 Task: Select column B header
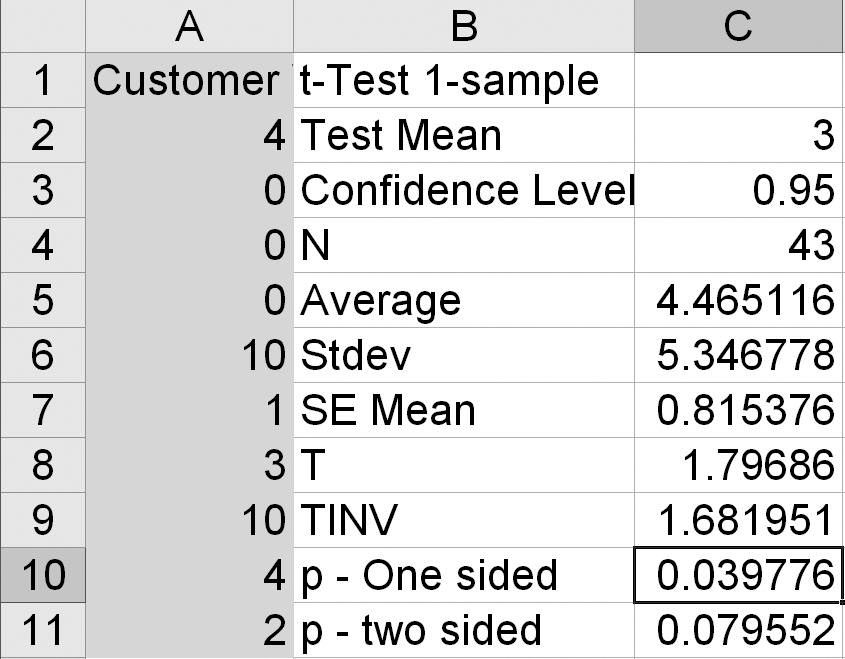coord(463,26)
